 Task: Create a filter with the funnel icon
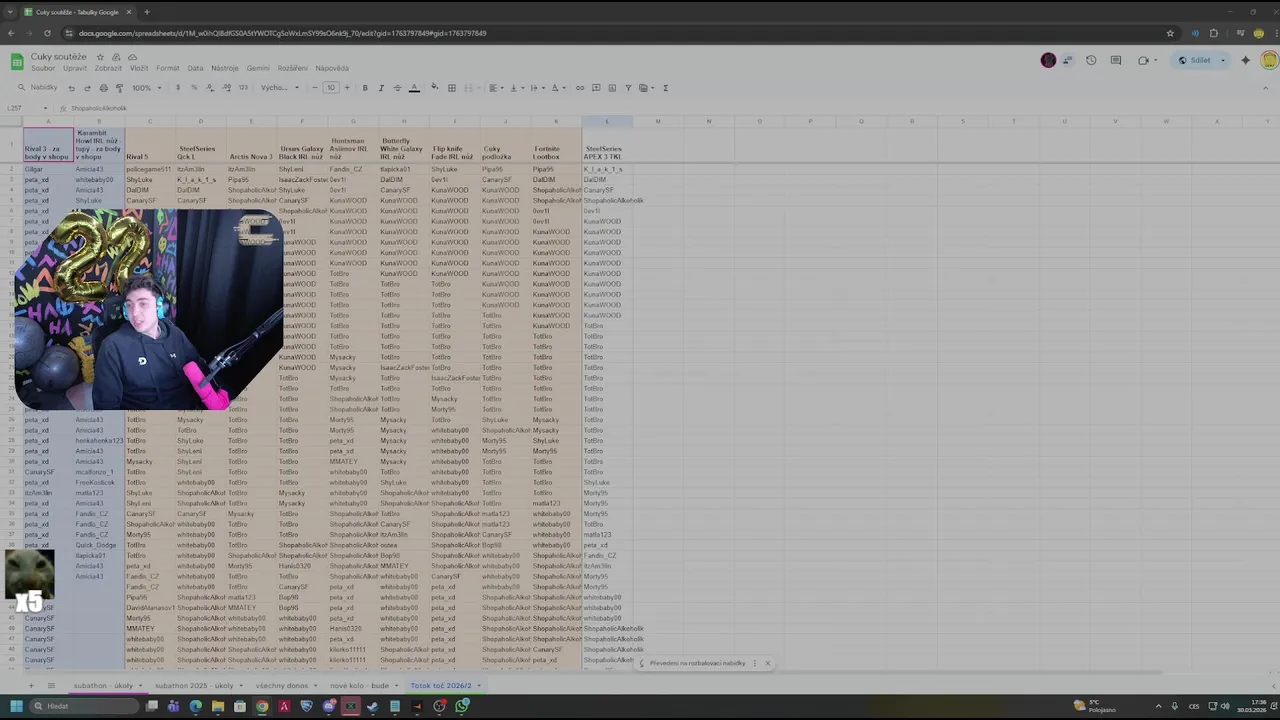628,88
